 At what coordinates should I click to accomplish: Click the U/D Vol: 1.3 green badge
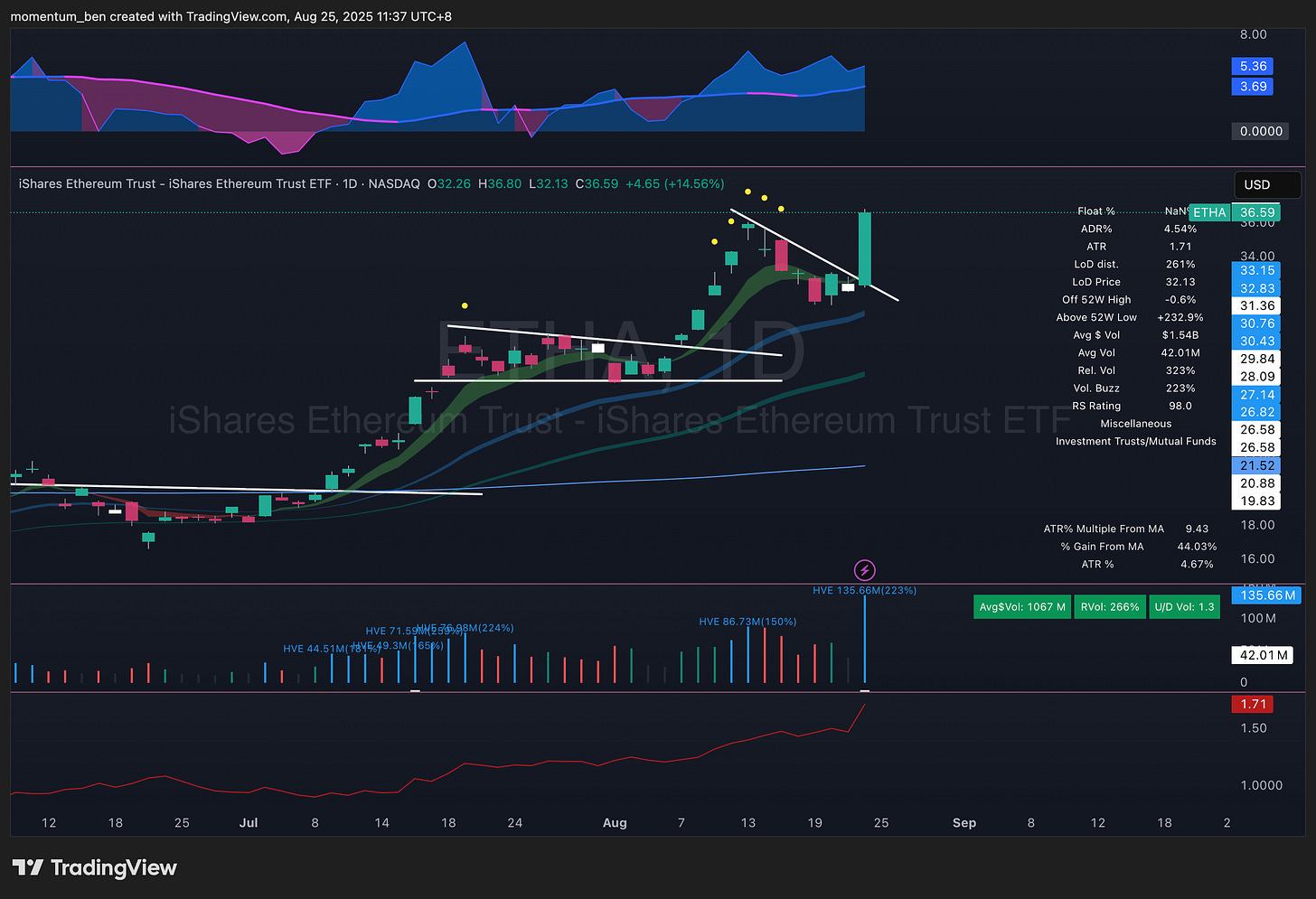click(1184, 606)
